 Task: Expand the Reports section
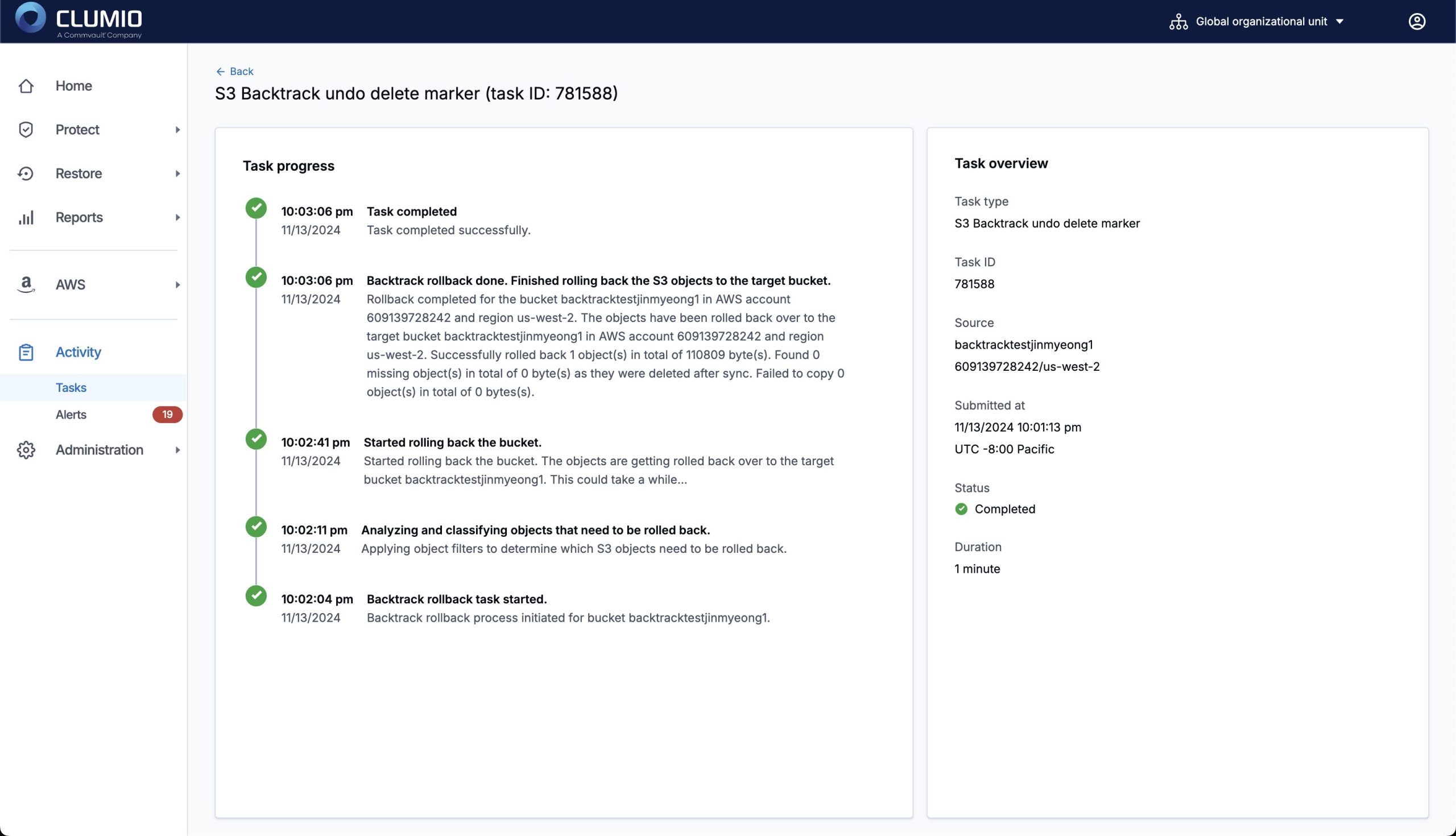coord(178,217)
